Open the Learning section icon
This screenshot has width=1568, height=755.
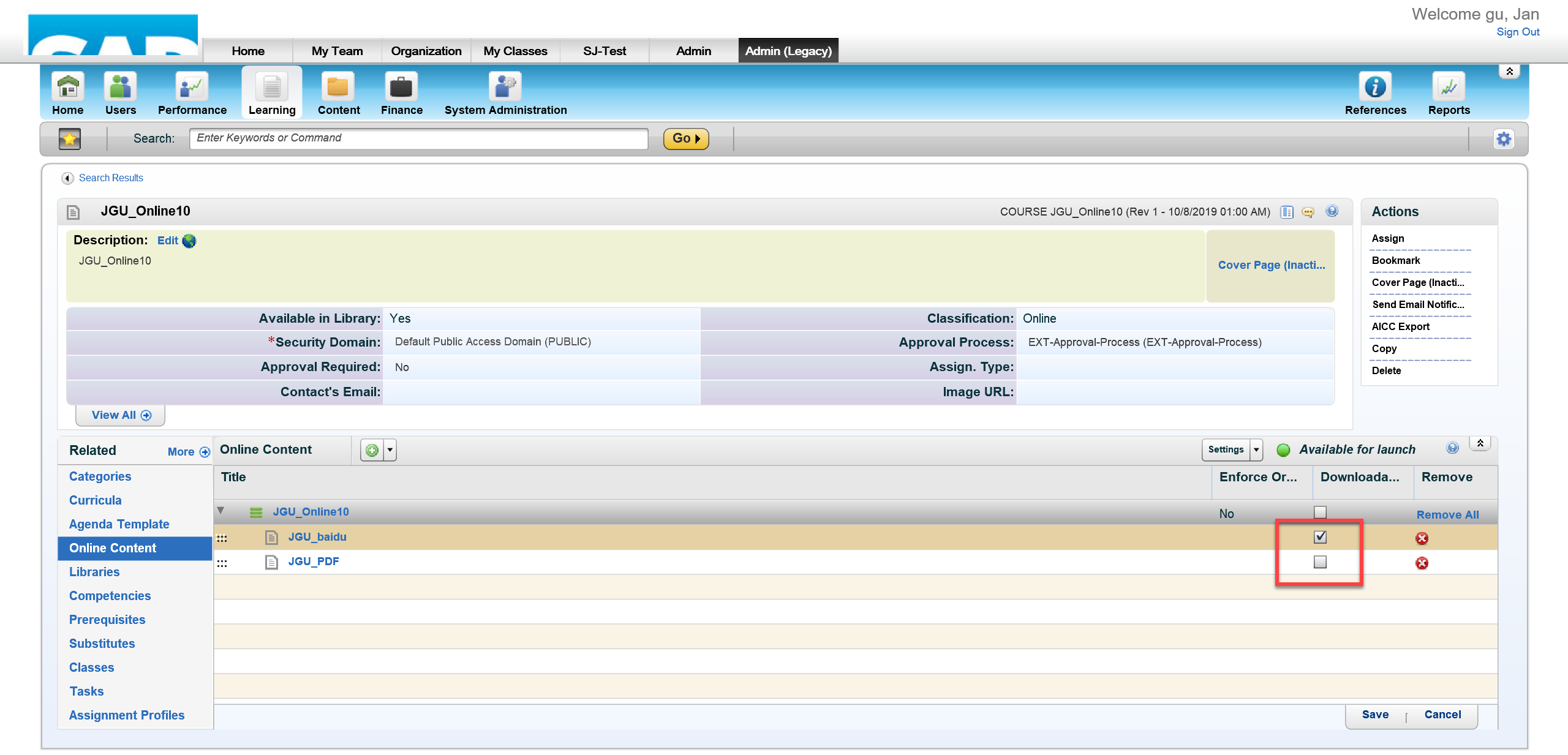coord(272,87)
